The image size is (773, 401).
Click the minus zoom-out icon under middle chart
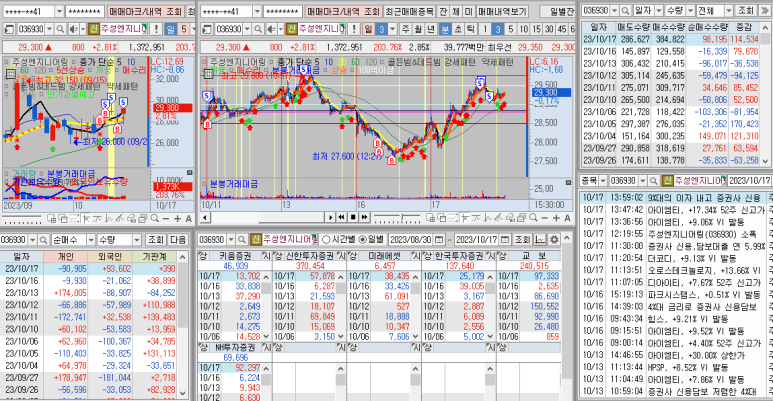(x=545, y=218)
